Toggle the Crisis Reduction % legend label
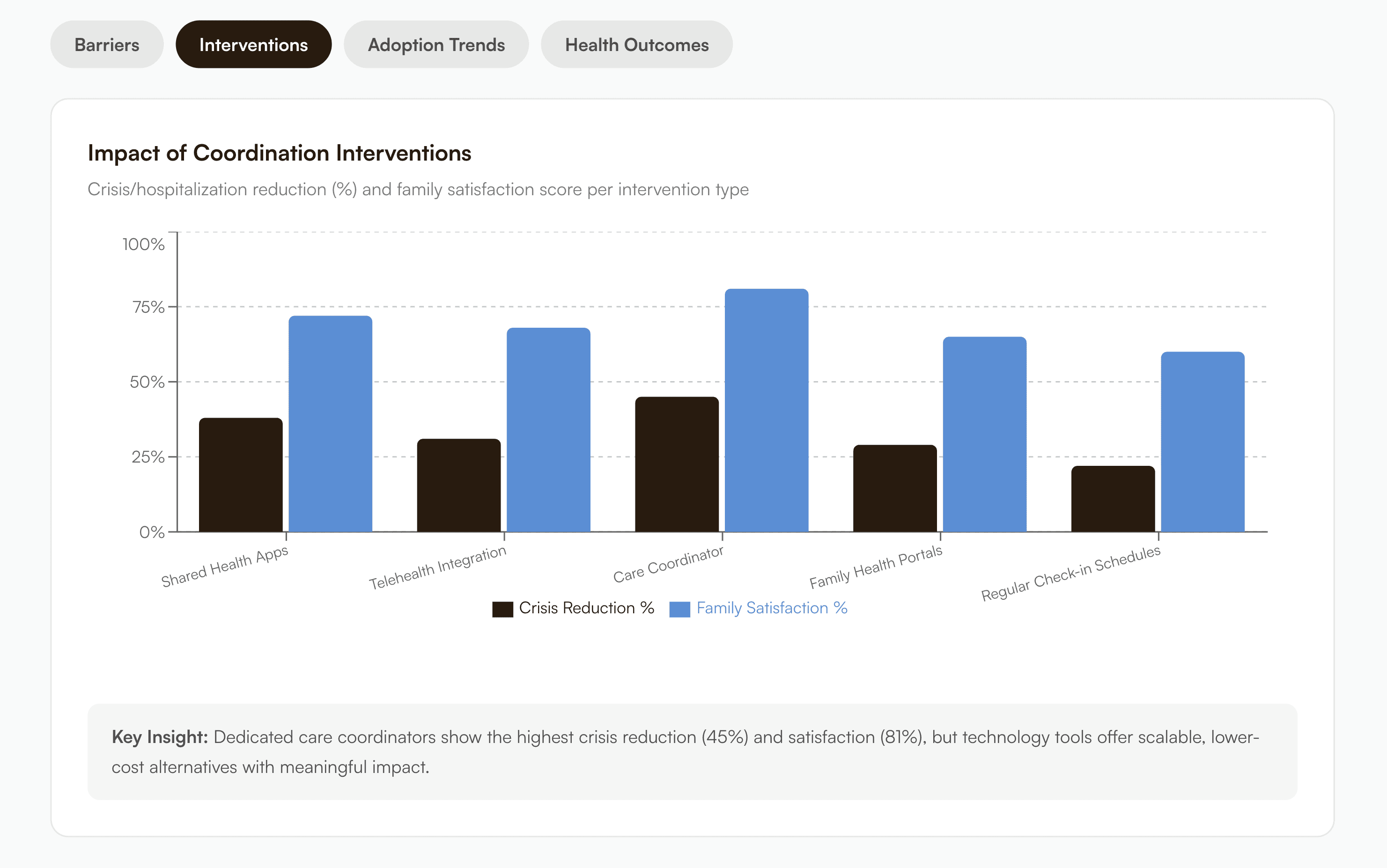The width and height of the screenshot is (1387, 868). (586, 608)
